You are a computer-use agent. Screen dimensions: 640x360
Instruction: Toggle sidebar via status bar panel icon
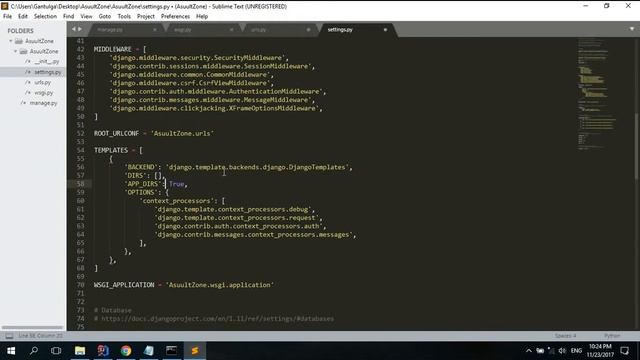tap(9, 336)
